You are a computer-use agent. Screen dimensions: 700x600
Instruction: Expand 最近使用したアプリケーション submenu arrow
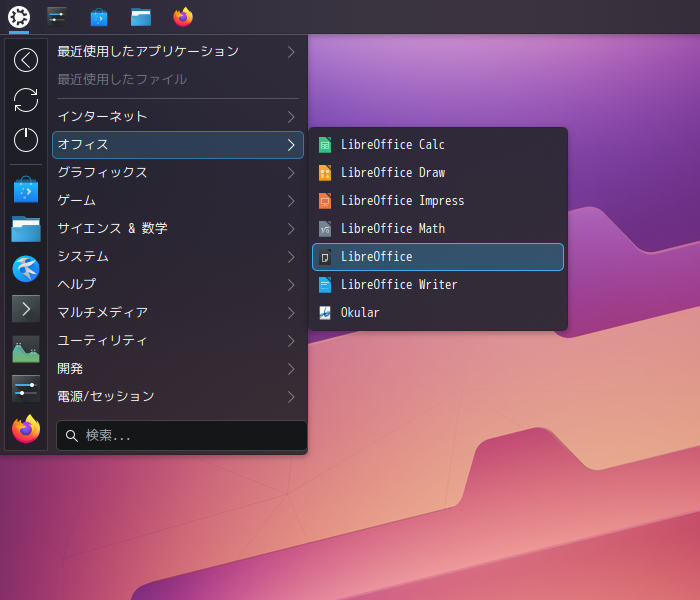click(x=291, y=52)
